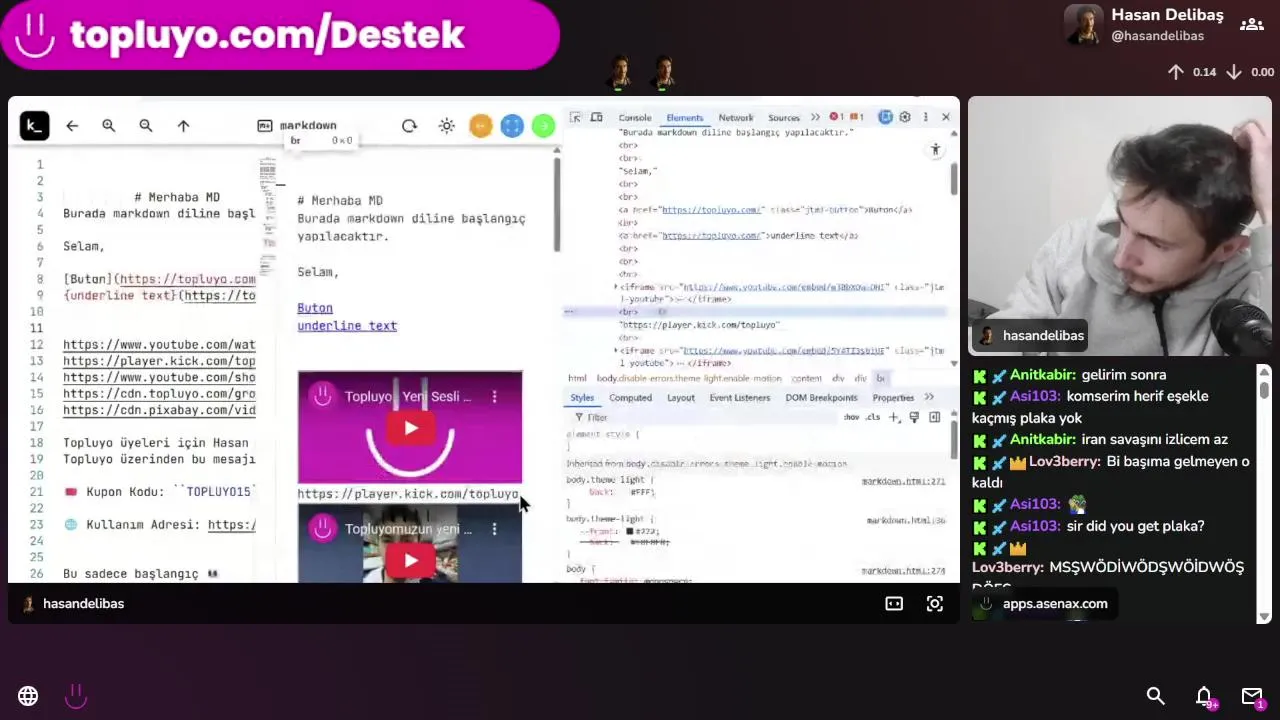Select the html breadcrumb in DevTools
Image resolution: width=1280 pixels, height=720 pixels.
coord(577,379)
